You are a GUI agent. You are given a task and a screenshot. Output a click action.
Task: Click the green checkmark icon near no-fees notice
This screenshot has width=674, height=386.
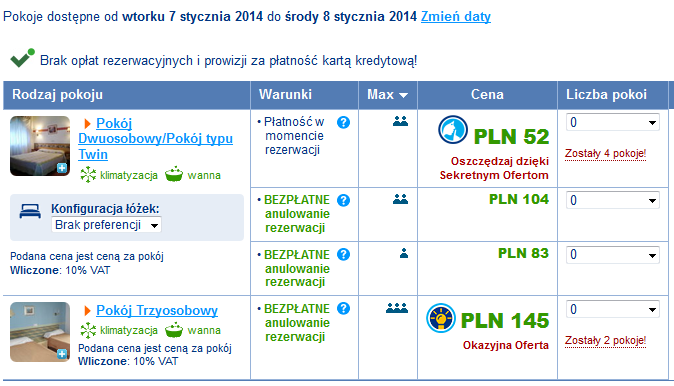22,58
